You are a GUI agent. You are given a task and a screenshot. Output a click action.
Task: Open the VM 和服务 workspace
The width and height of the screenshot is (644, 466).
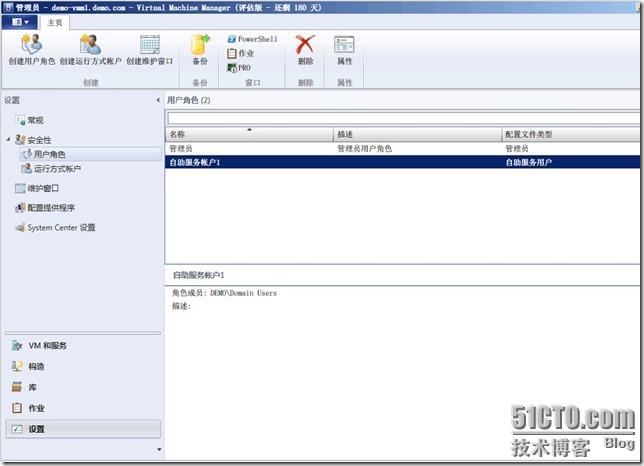coord(83,346)
